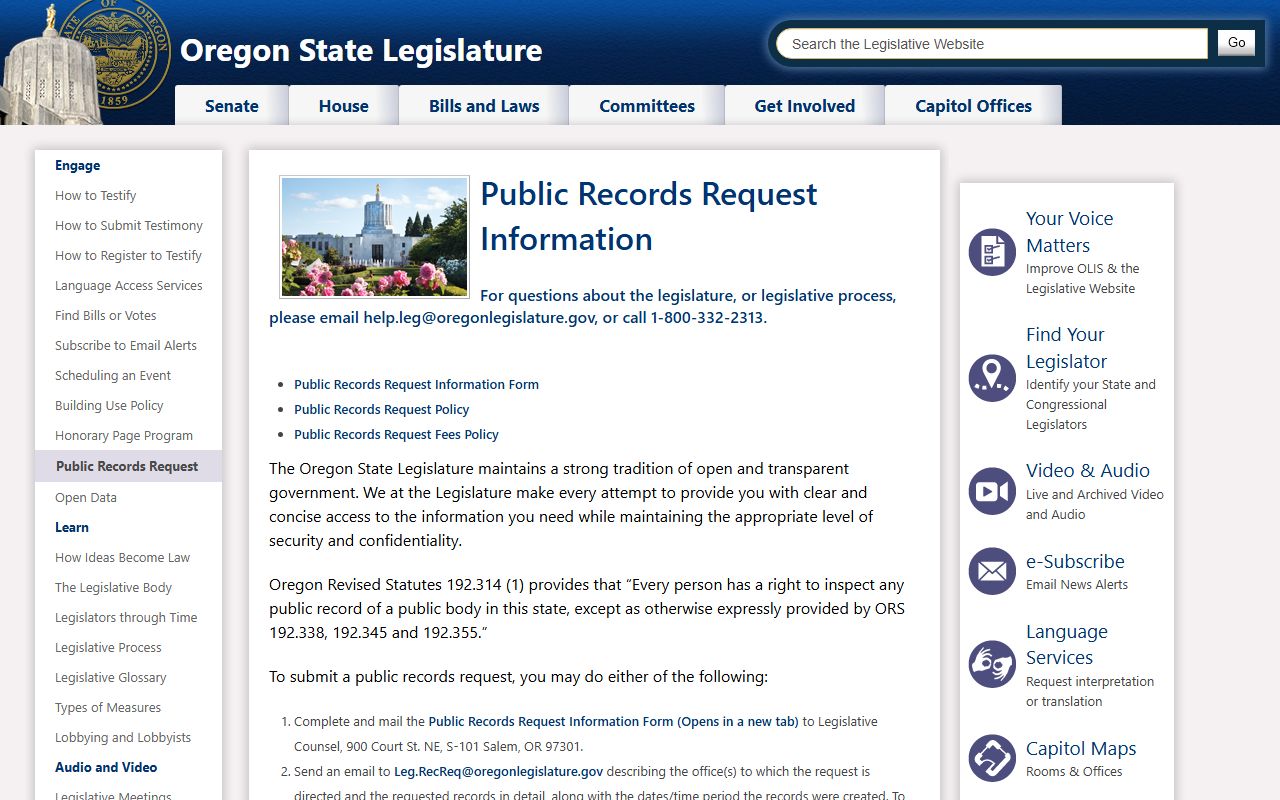Open the Open Data sidebar link

86,497
